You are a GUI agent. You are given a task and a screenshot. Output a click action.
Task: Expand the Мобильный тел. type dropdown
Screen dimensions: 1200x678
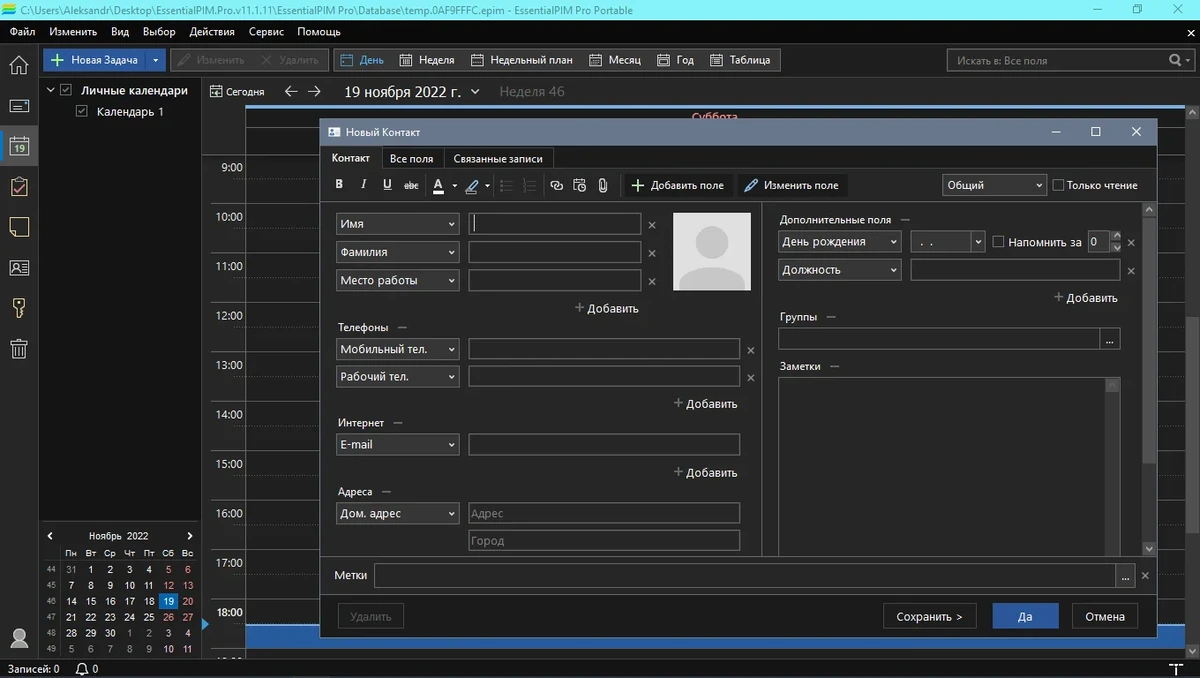(398, 349)
